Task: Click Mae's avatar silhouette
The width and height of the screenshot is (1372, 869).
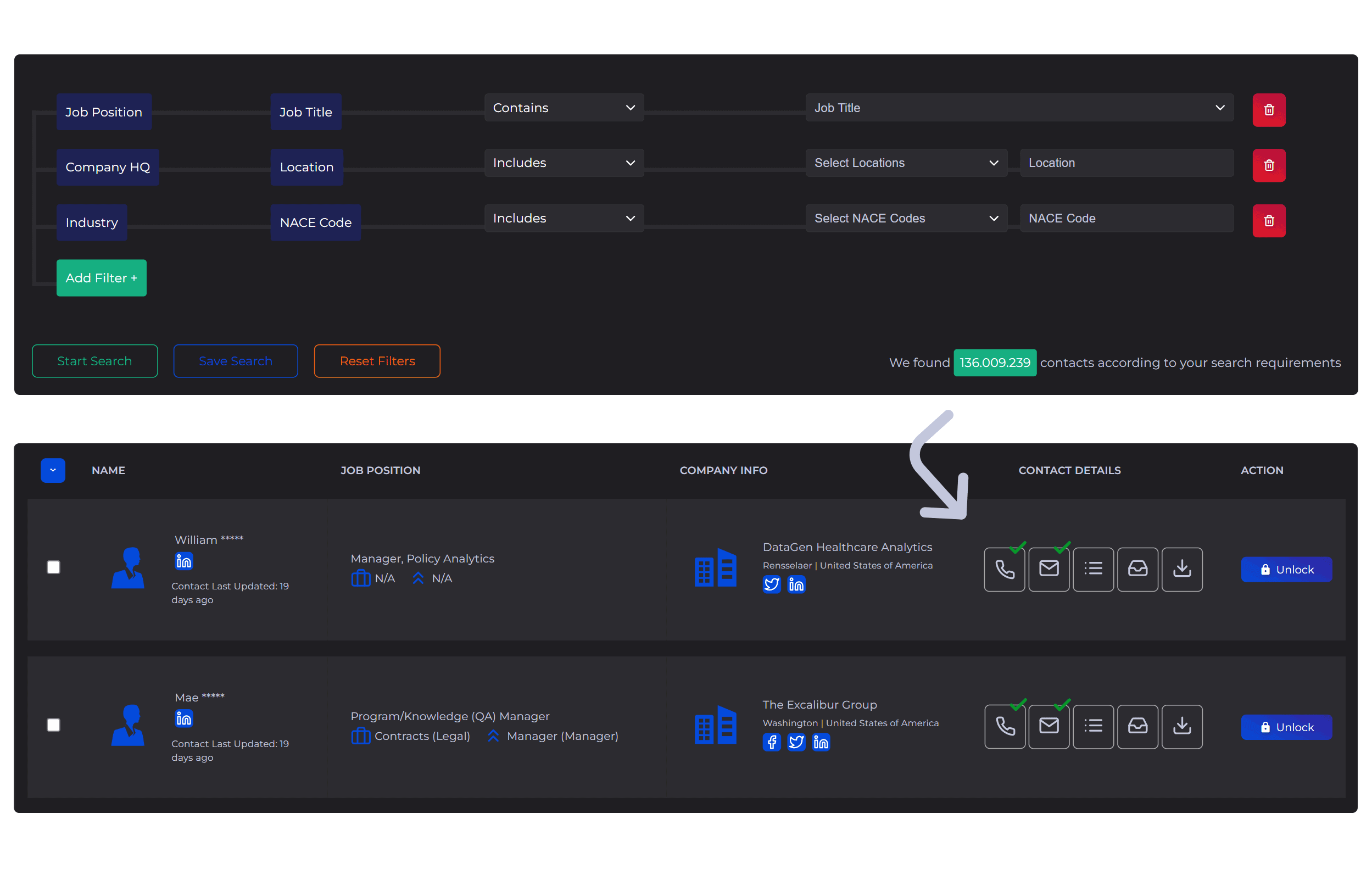Action: coord(127,726)
